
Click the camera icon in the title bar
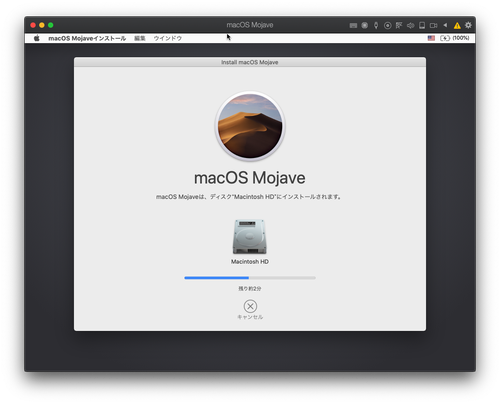(433, 25)
